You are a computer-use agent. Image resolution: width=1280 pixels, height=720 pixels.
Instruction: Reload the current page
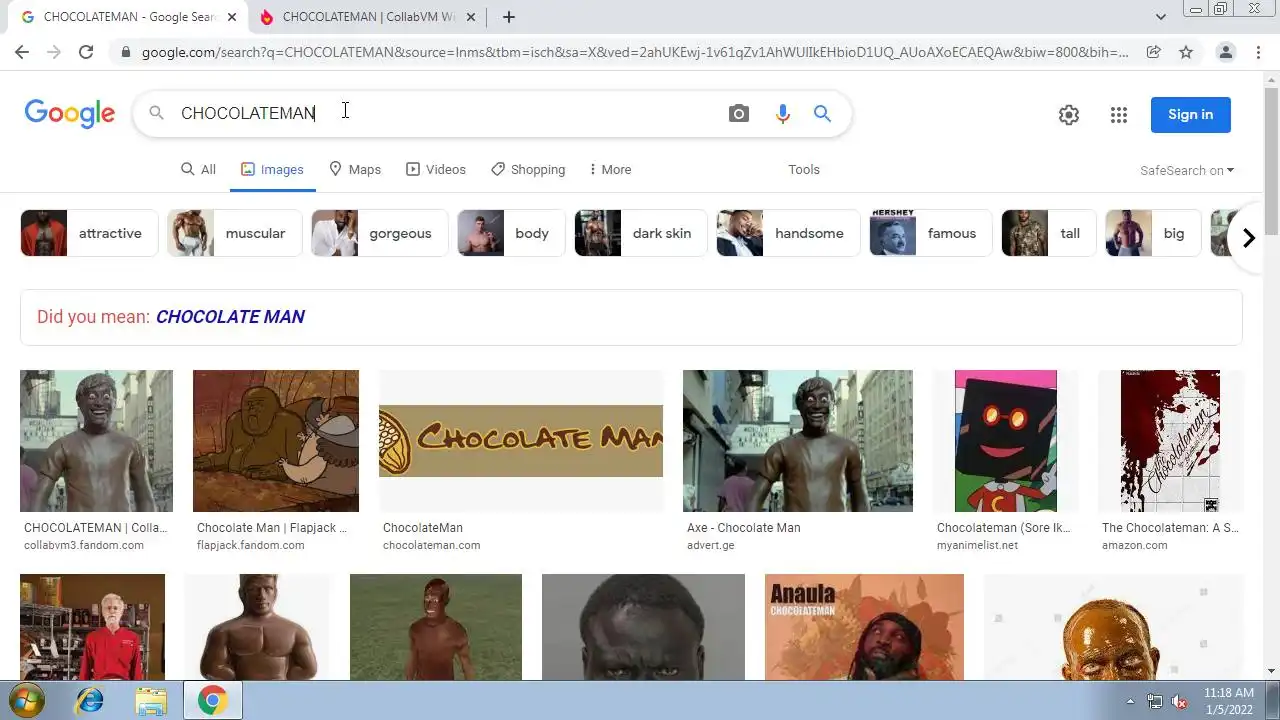click(x=86, y=52)
